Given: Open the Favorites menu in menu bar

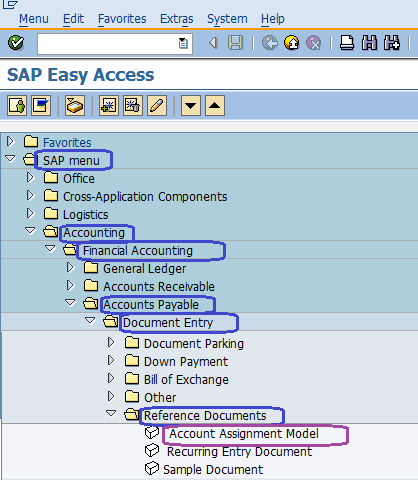Looking at the screenshot, I should 122,19.
